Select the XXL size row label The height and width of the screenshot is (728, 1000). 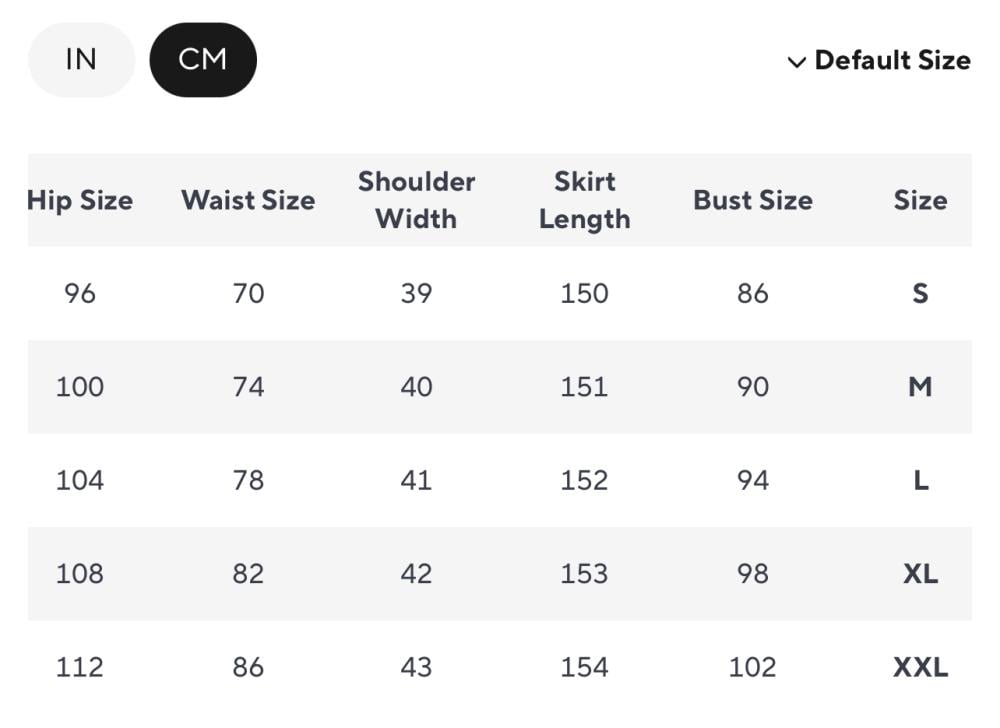(x=920, y=667)
